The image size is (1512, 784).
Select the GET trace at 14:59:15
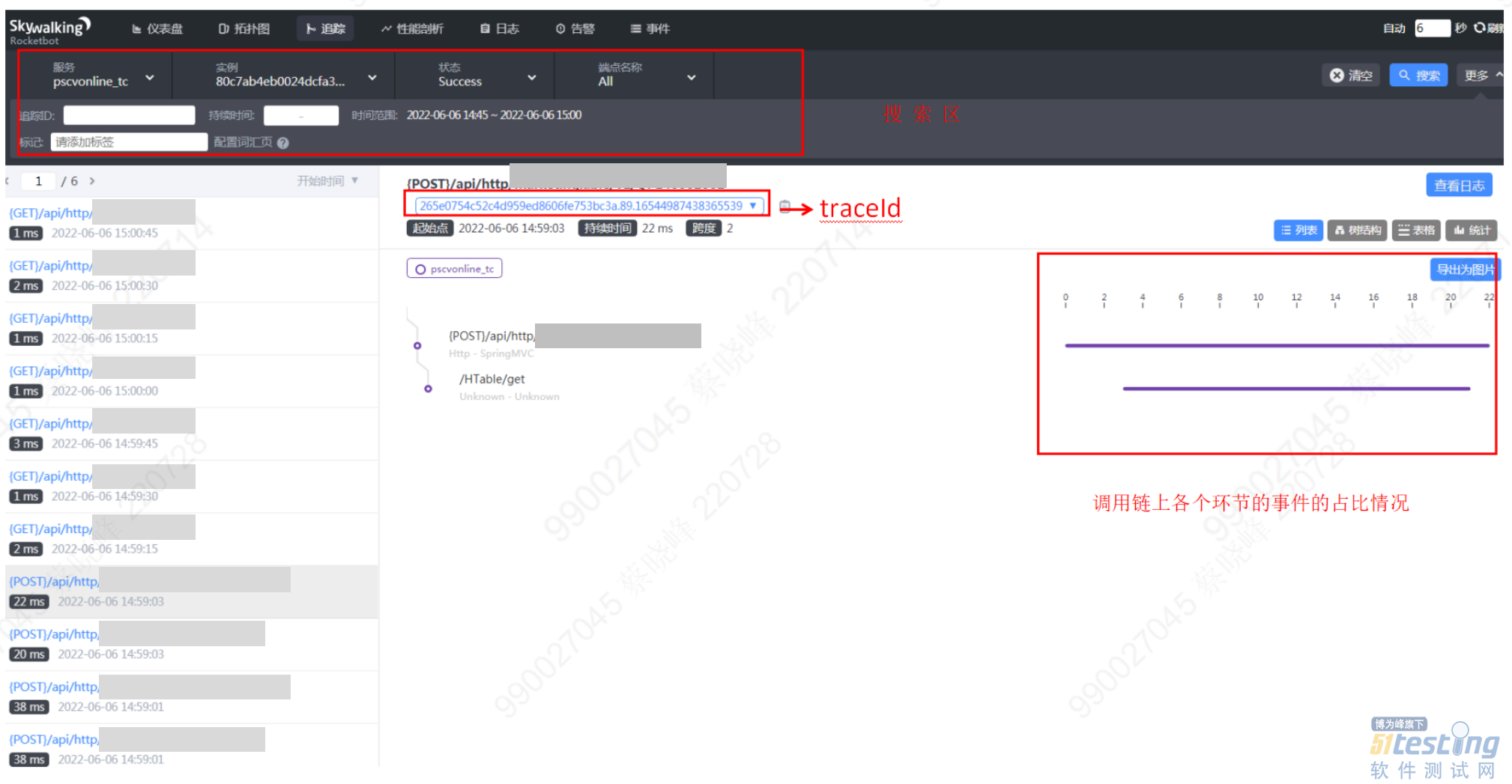(x=192, y=538)
